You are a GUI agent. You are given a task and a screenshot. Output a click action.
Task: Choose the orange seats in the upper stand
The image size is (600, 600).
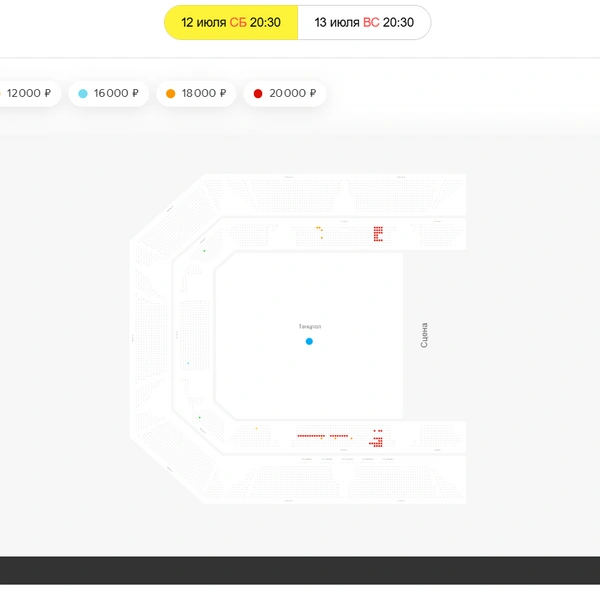pos(320,232)
